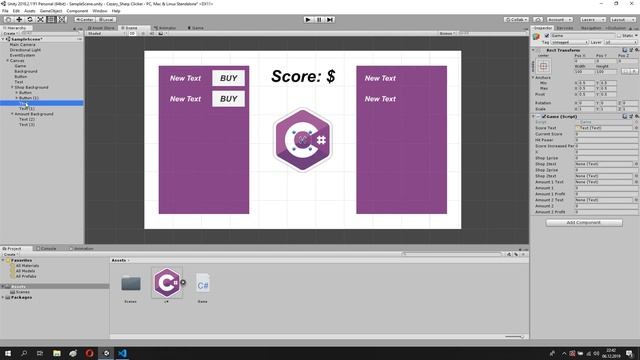The width and height of the screenshot is (640, 360).
Task: Expand Button (1) in Hierarchy
Action: (17, 98)
